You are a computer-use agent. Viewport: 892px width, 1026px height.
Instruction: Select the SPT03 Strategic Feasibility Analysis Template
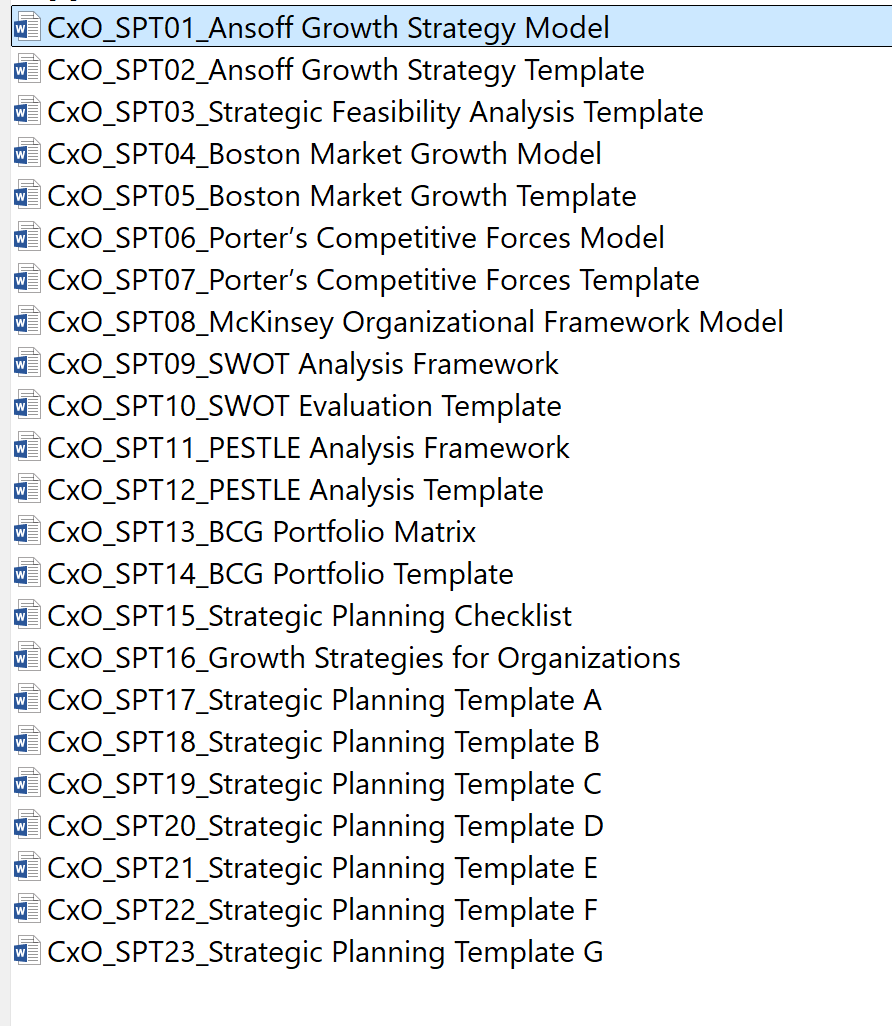click(x=375, y=112)
